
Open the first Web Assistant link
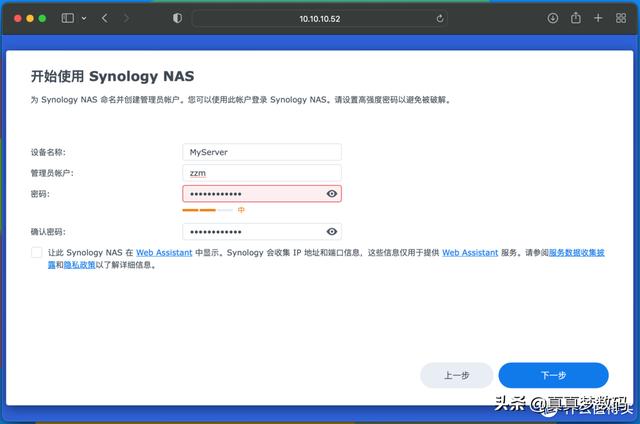point(164,253)
